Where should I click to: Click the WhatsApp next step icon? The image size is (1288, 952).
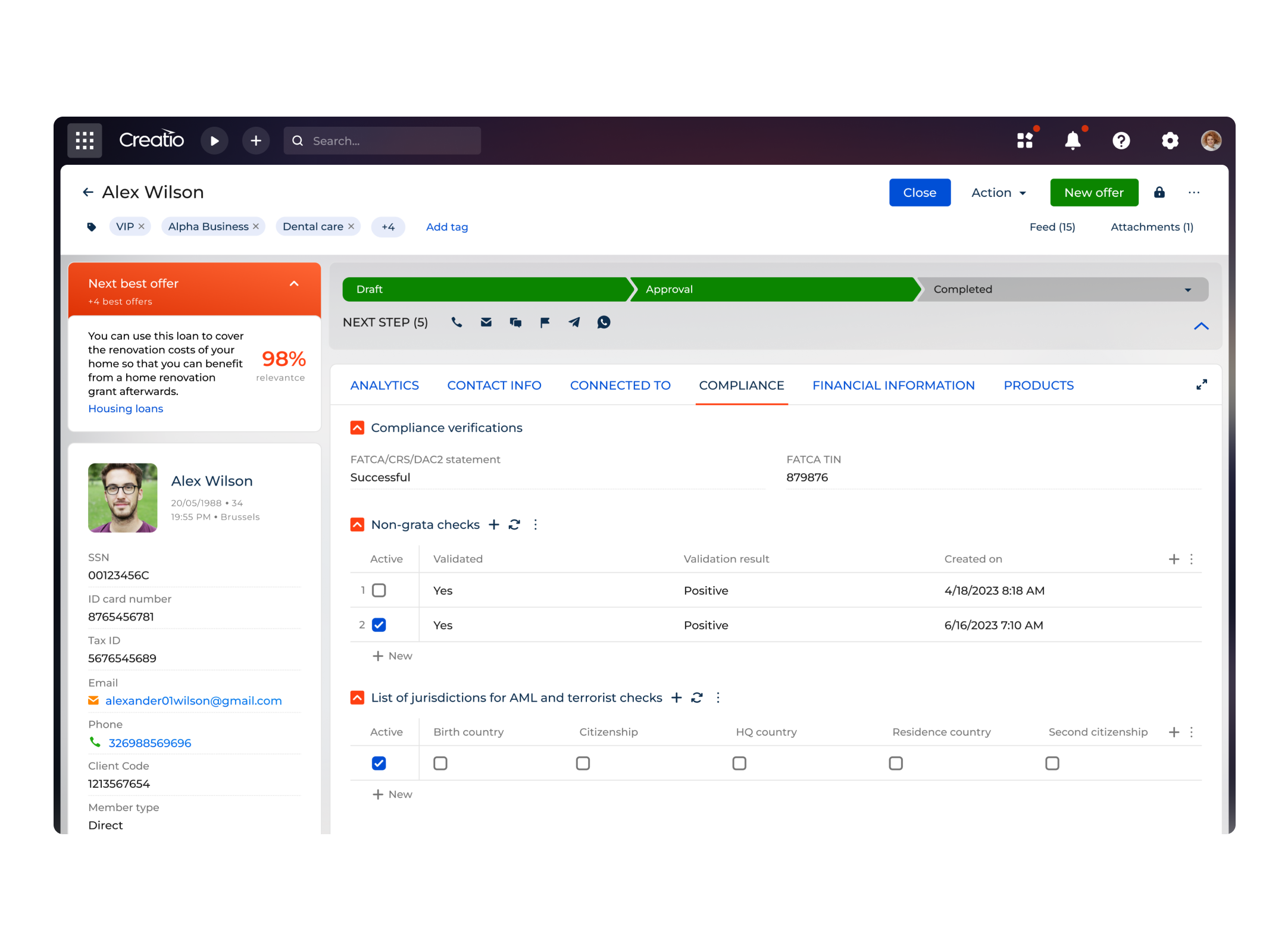tap(604, 322)
